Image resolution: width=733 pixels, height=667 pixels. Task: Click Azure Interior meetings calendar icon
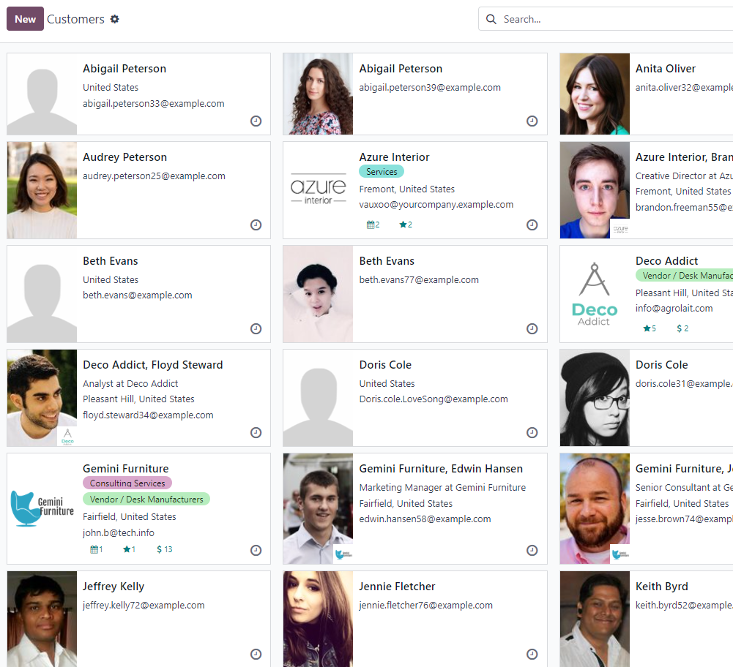tap(373, 225)
